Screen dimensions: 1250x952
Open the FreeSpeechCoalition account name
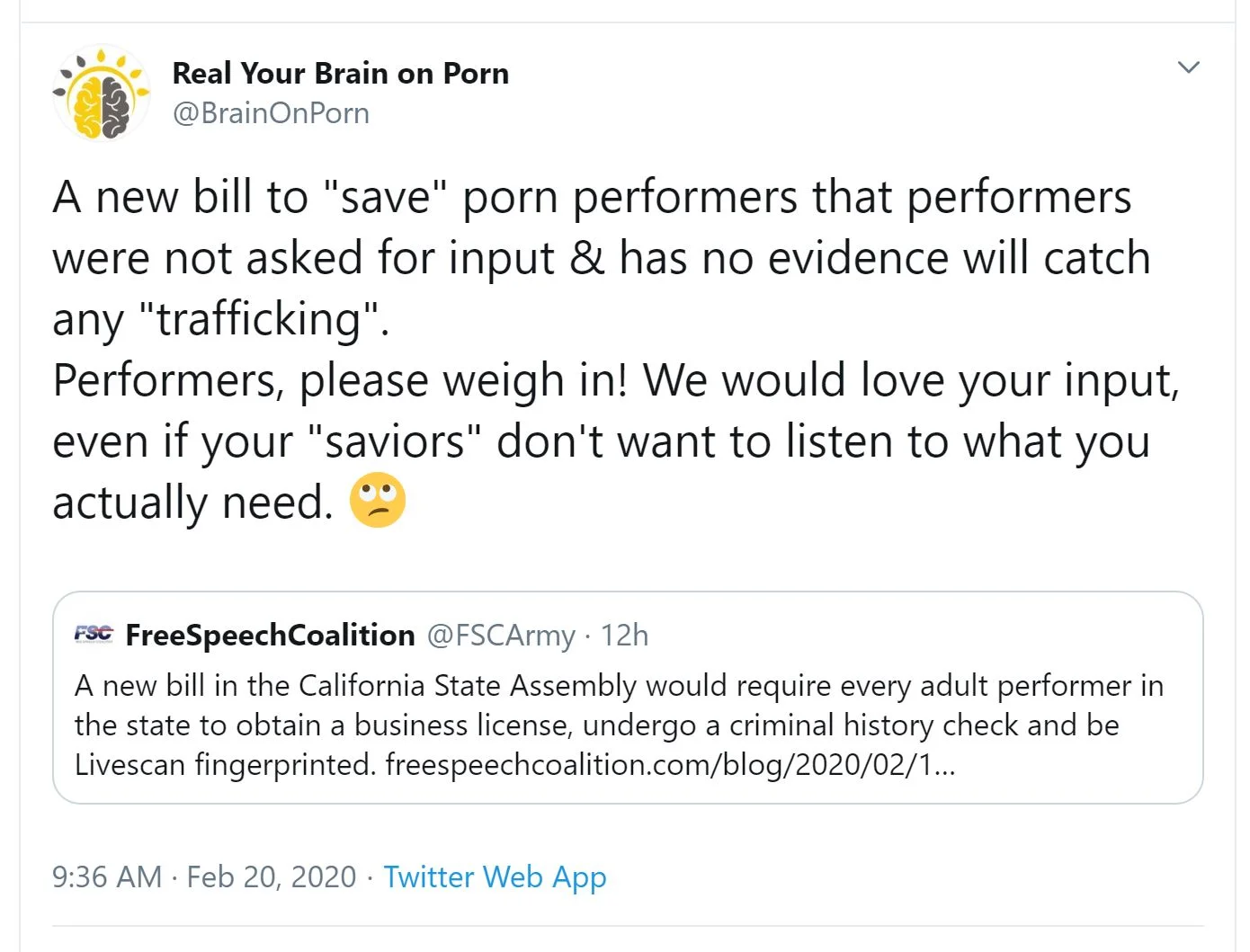coord(270,635)
